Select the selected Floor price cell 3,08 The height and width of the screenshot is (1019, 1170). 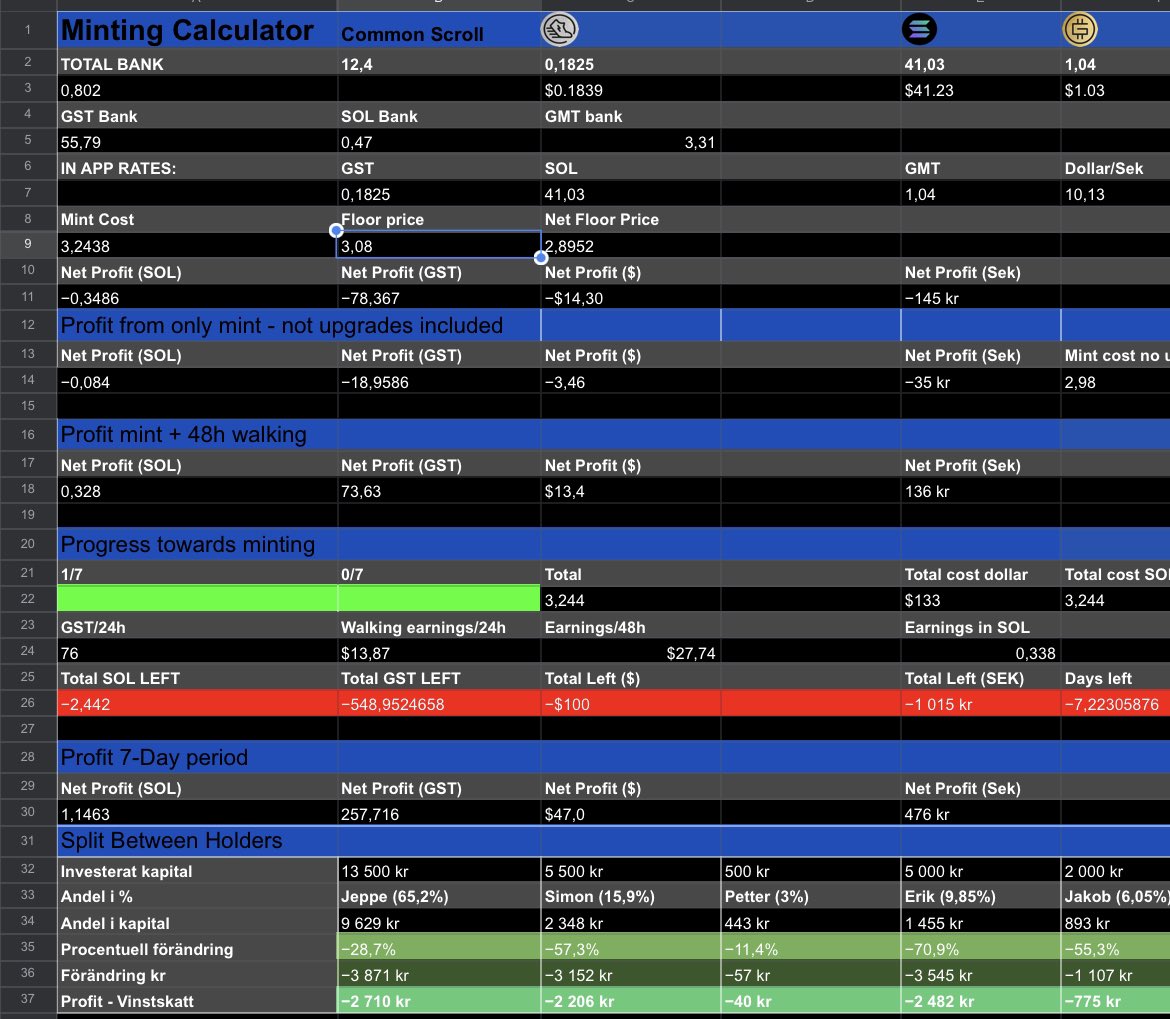(x=439, y=245)
